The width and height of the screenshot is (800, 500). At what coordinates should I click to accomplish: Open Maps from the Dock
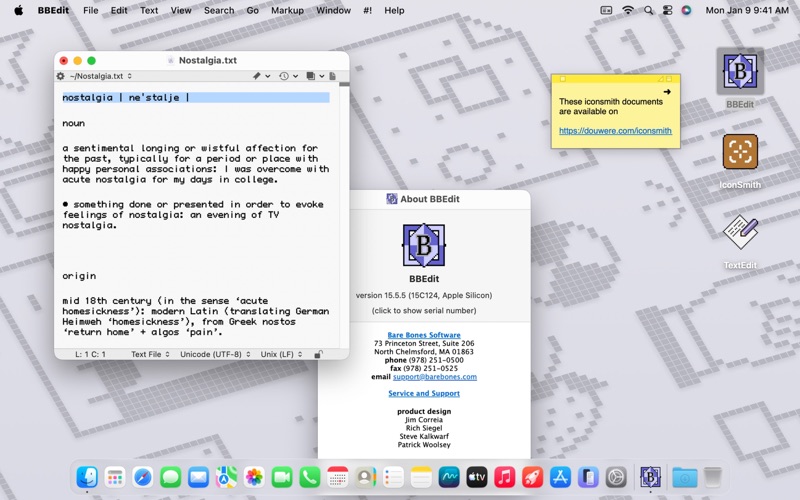point(226,478)
